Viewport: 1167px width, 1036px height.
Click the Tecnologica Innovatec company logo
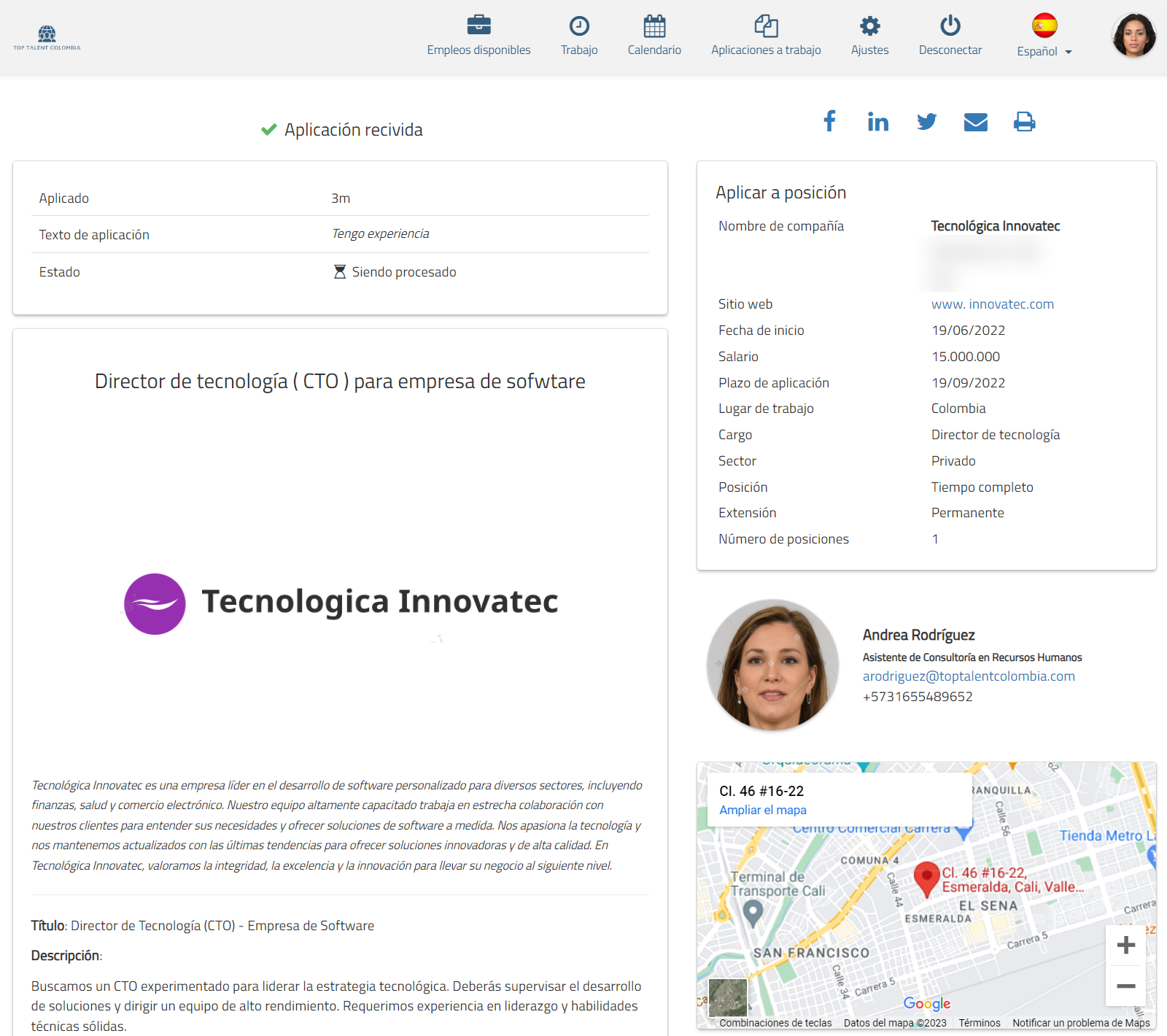point(341,603)
